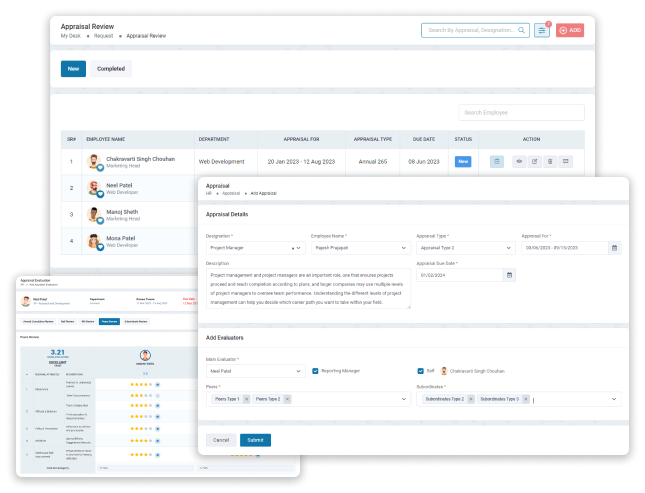
Task: Click the magnifier icon in the appraisal search box
Action: [521, 30]
